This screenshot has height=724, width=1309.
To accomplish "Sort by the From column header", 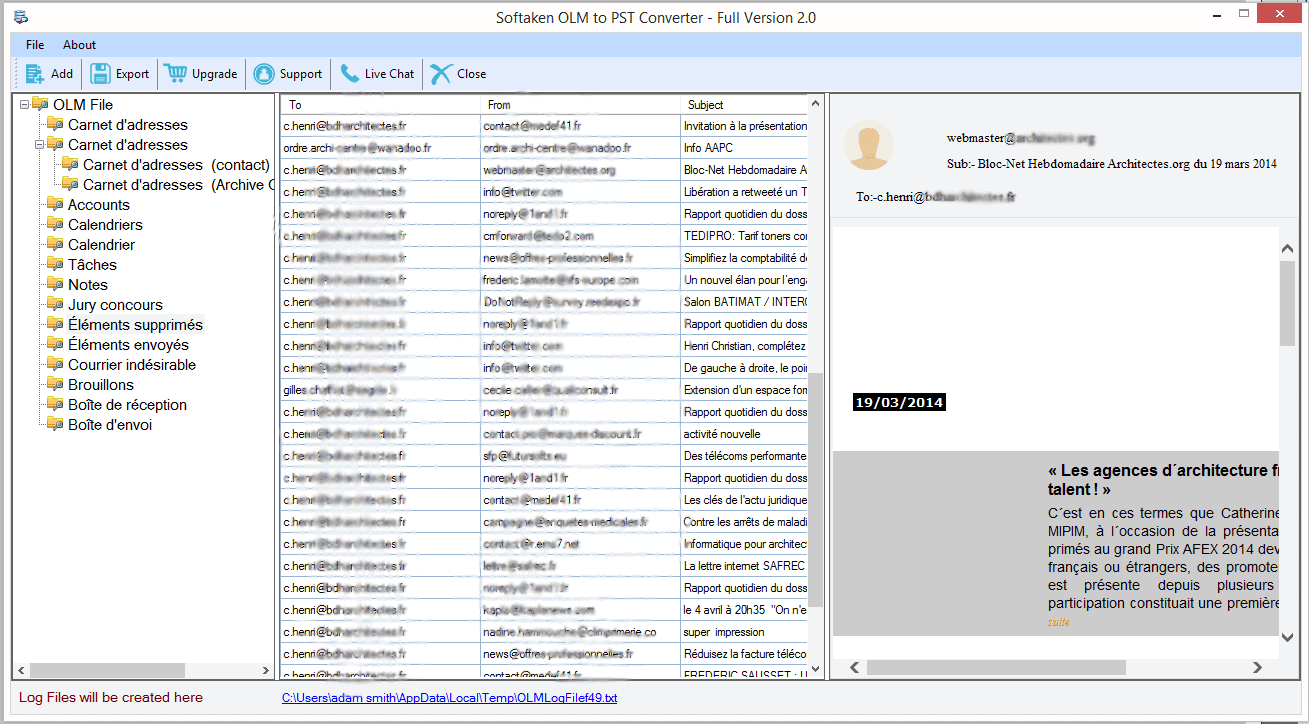I will point(580,105).
